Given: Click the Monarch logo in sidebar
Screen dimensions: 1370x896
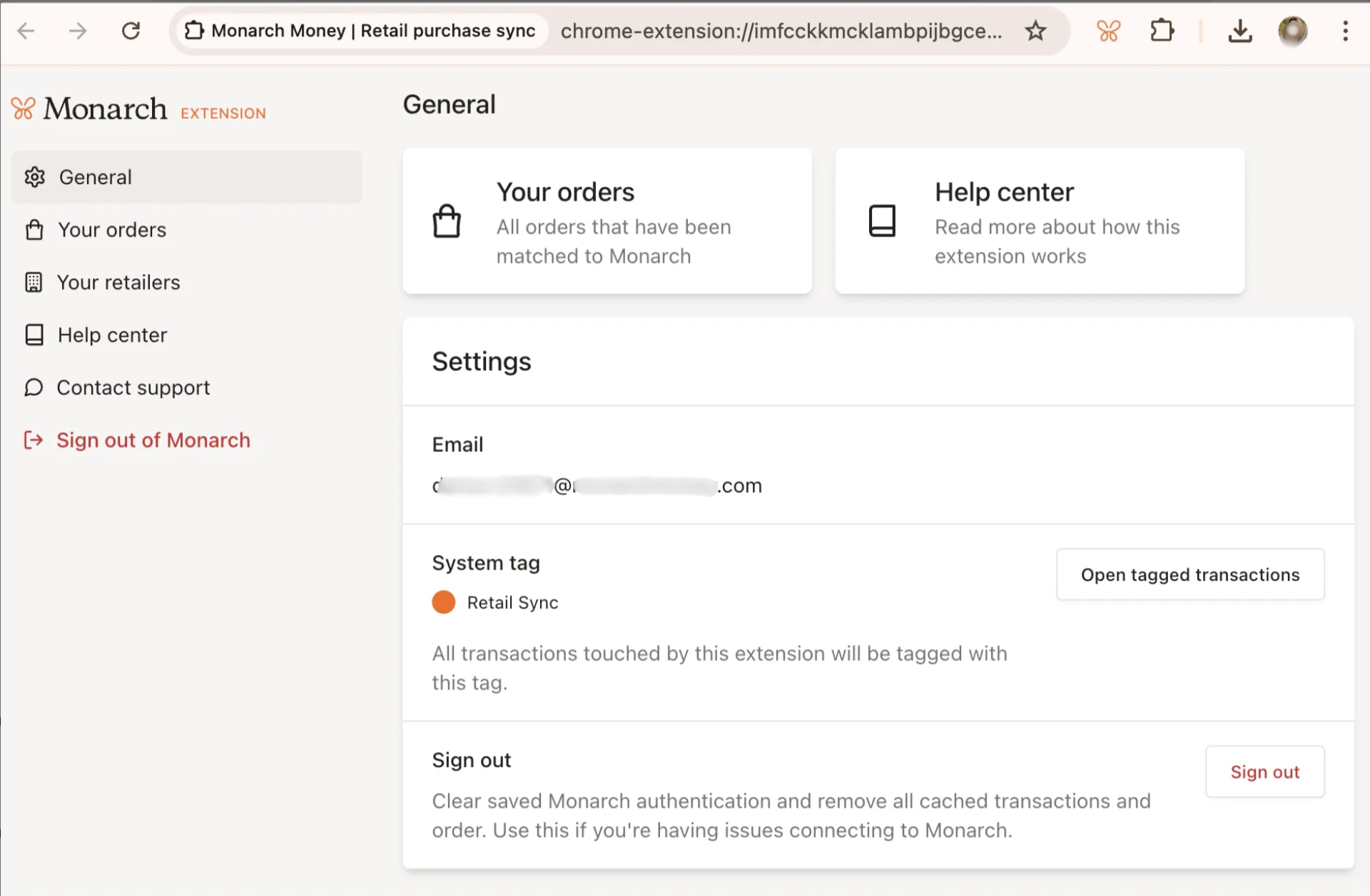Looking at the screenshot, I should 89,108.
